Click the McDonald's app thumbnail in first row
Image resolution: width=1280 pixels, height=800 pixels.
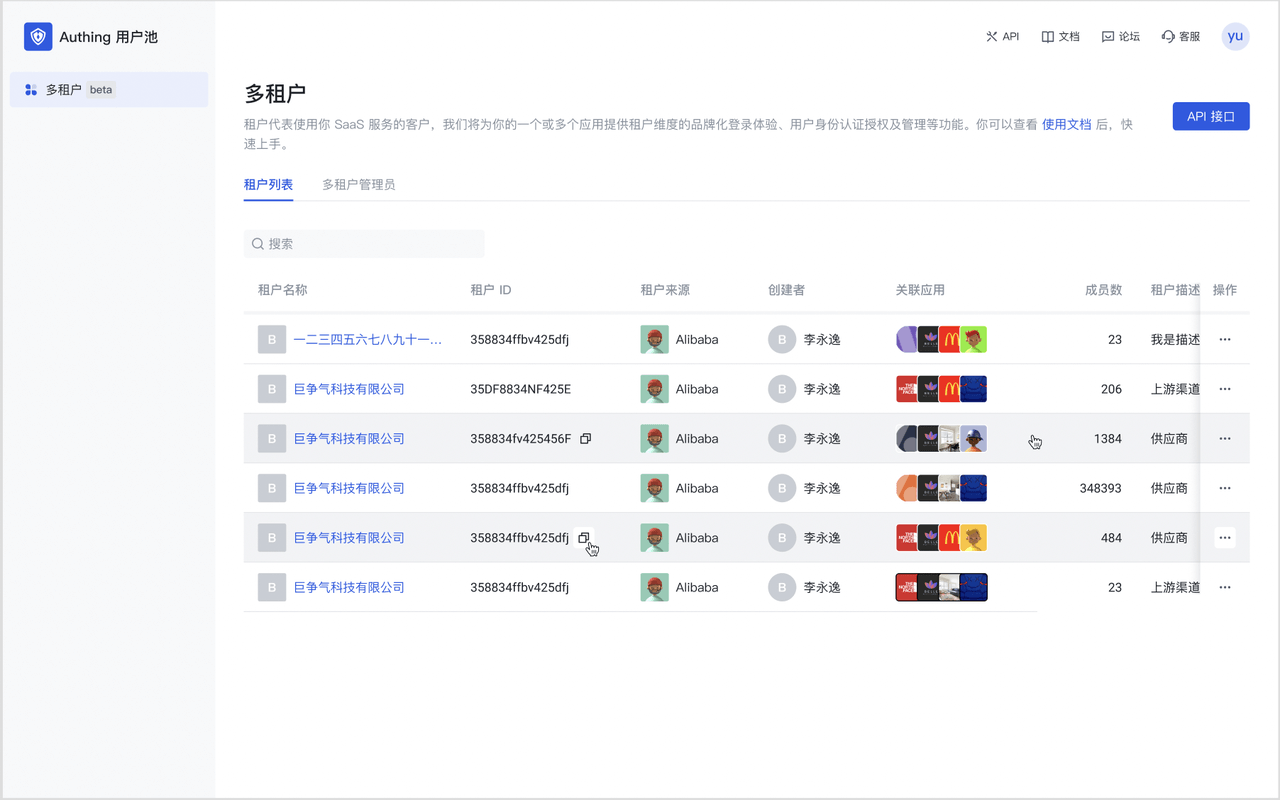(951, 340)
